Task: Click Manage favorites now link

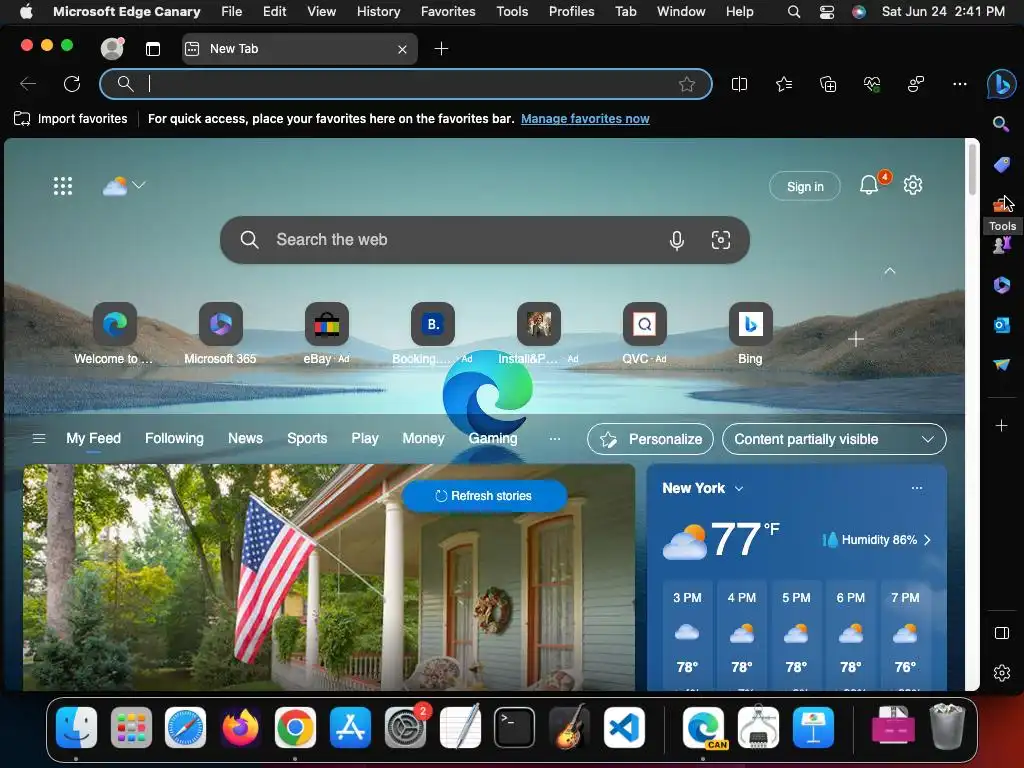Action: (x=585, y=119)
